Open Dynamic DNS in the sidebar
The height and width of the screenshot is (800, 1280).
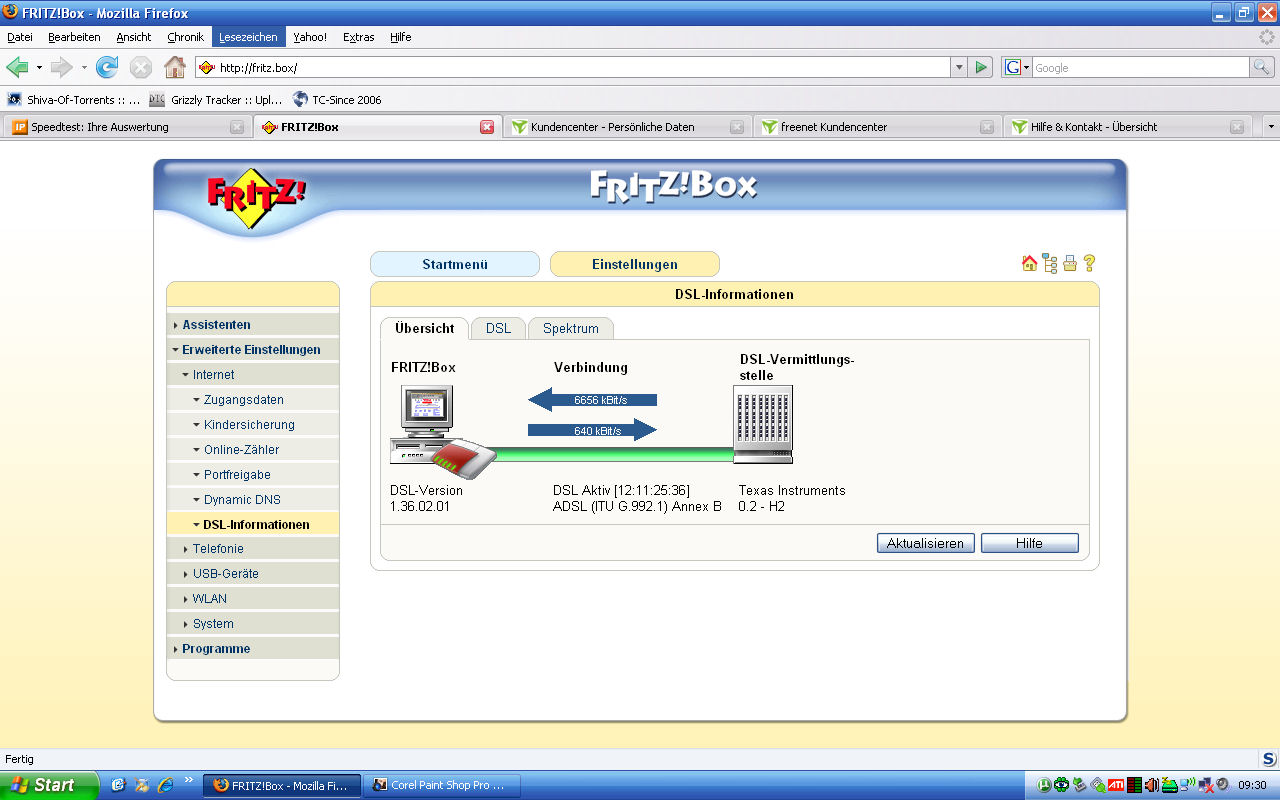[242, 500]
